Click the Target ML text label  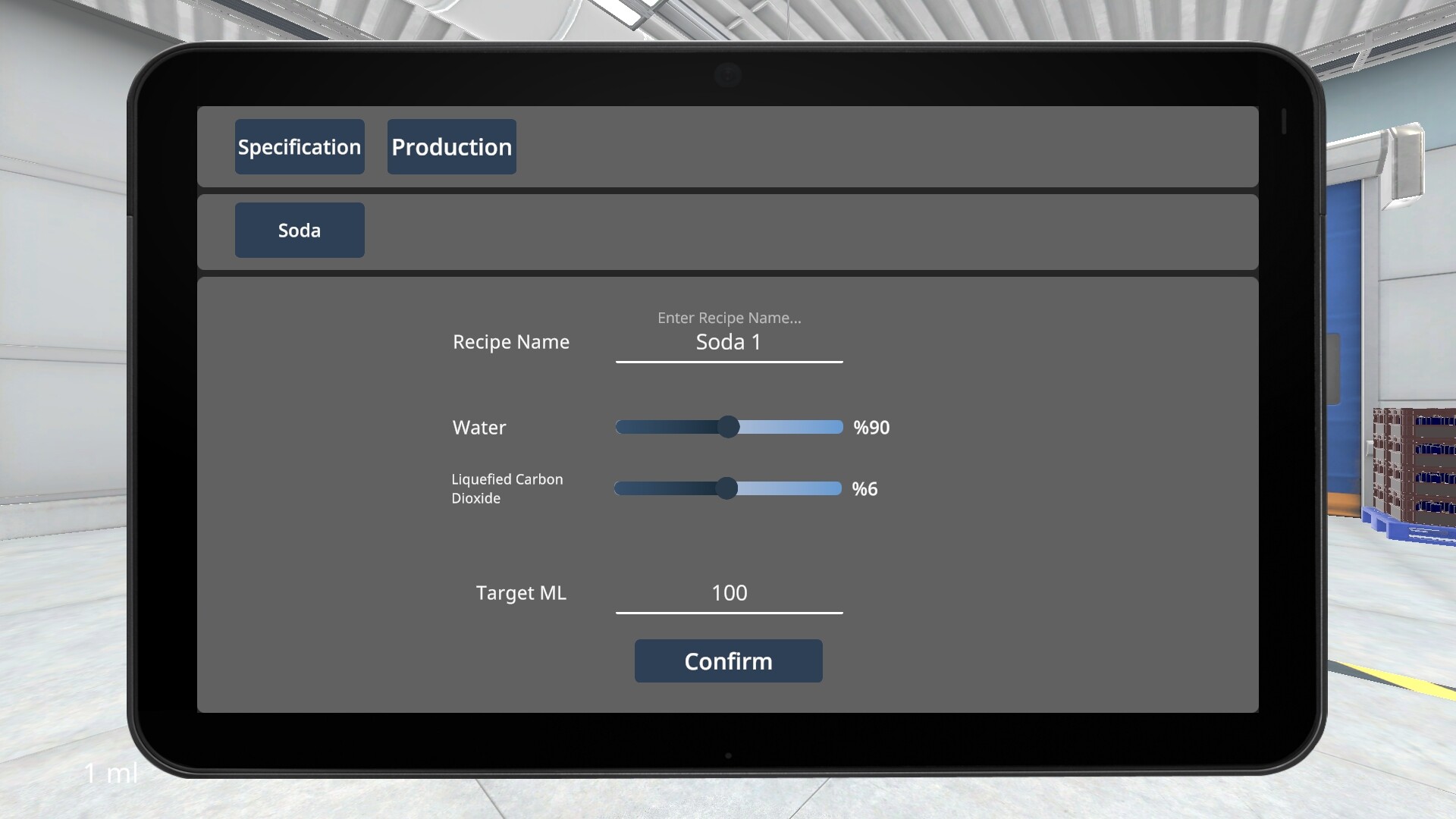coord(521,593)
